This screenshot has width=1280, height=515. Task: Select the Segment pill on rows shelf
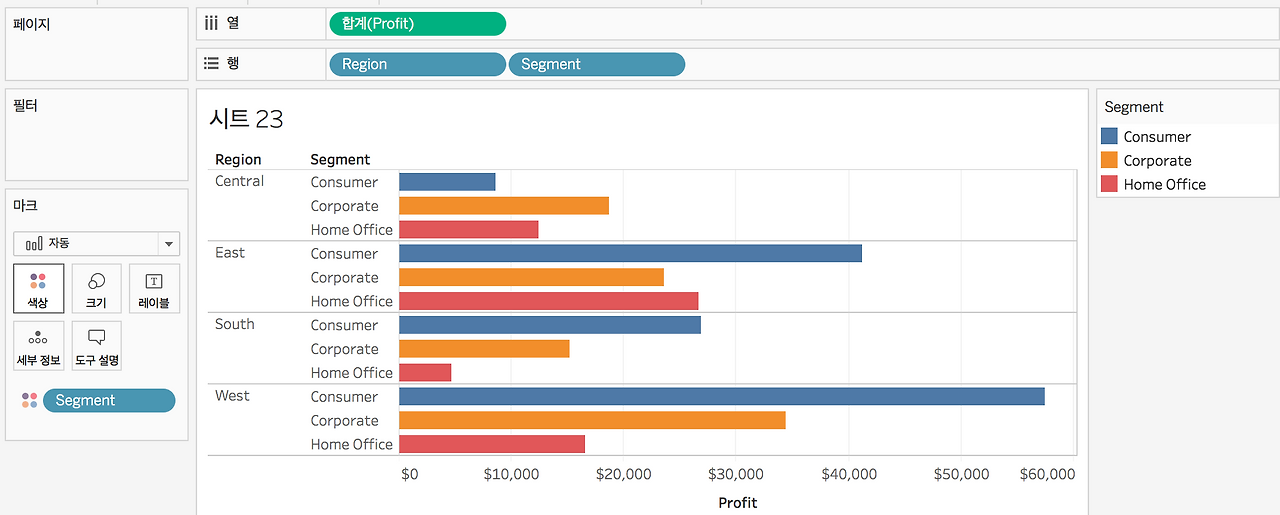(597, 64)
